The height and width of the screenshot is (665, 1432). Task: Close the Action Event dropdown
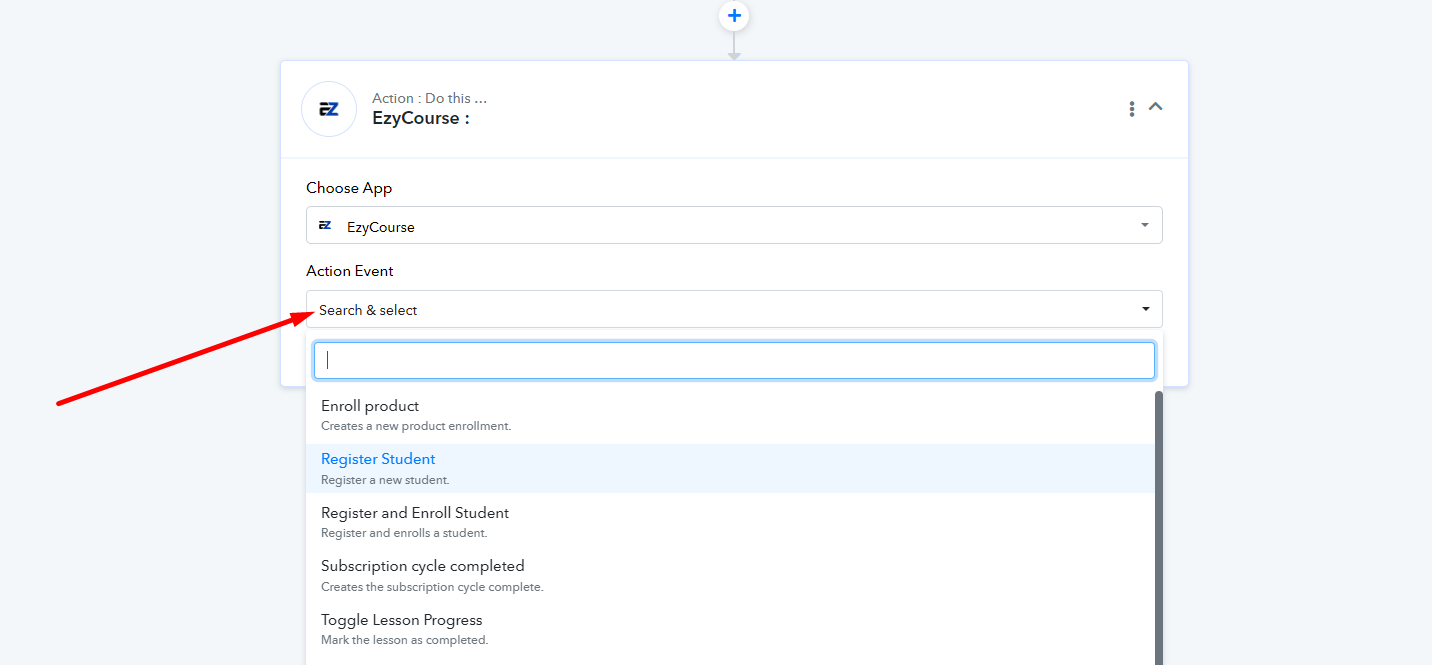tap(734, 309)
